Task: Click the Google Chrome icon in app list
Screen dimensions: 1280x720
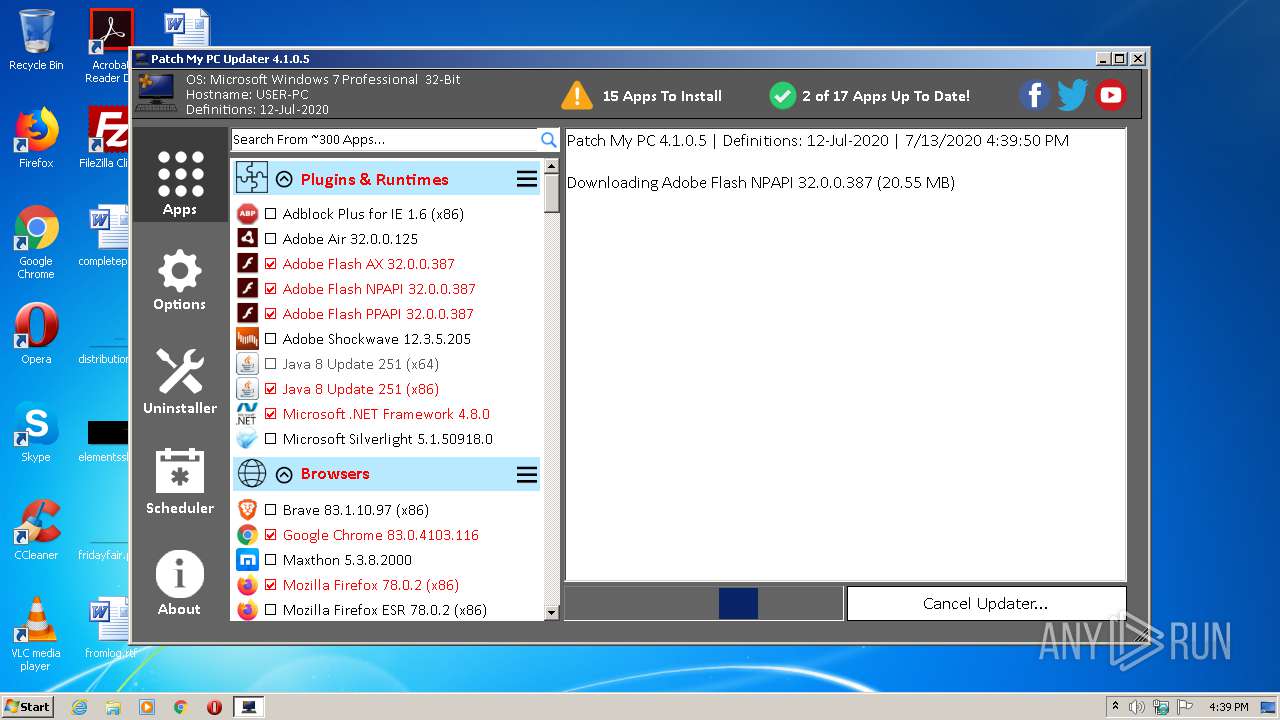Action: [x=247, y=535]
